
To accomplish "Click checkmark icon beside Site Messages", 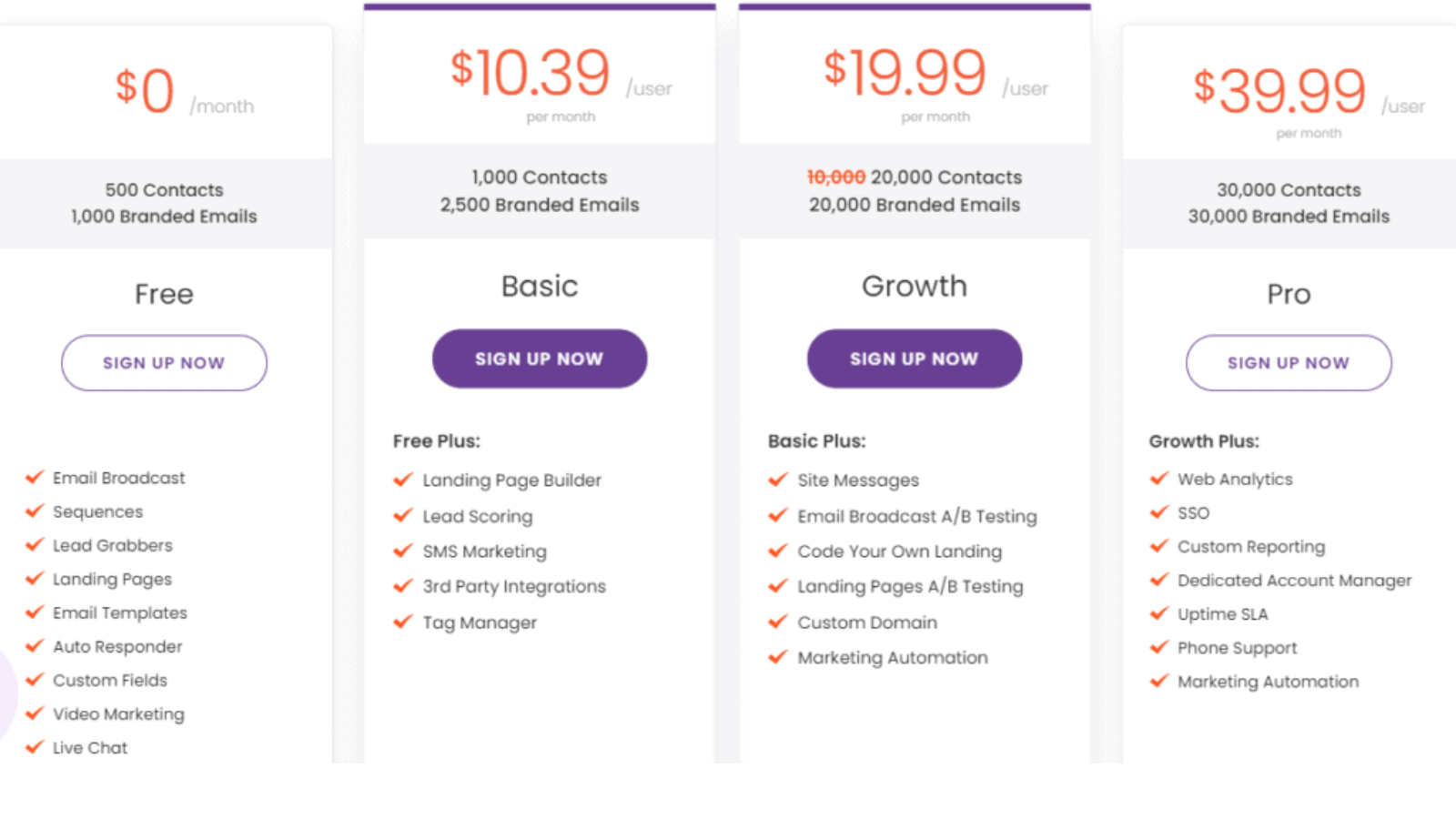I will coord(778,480).
